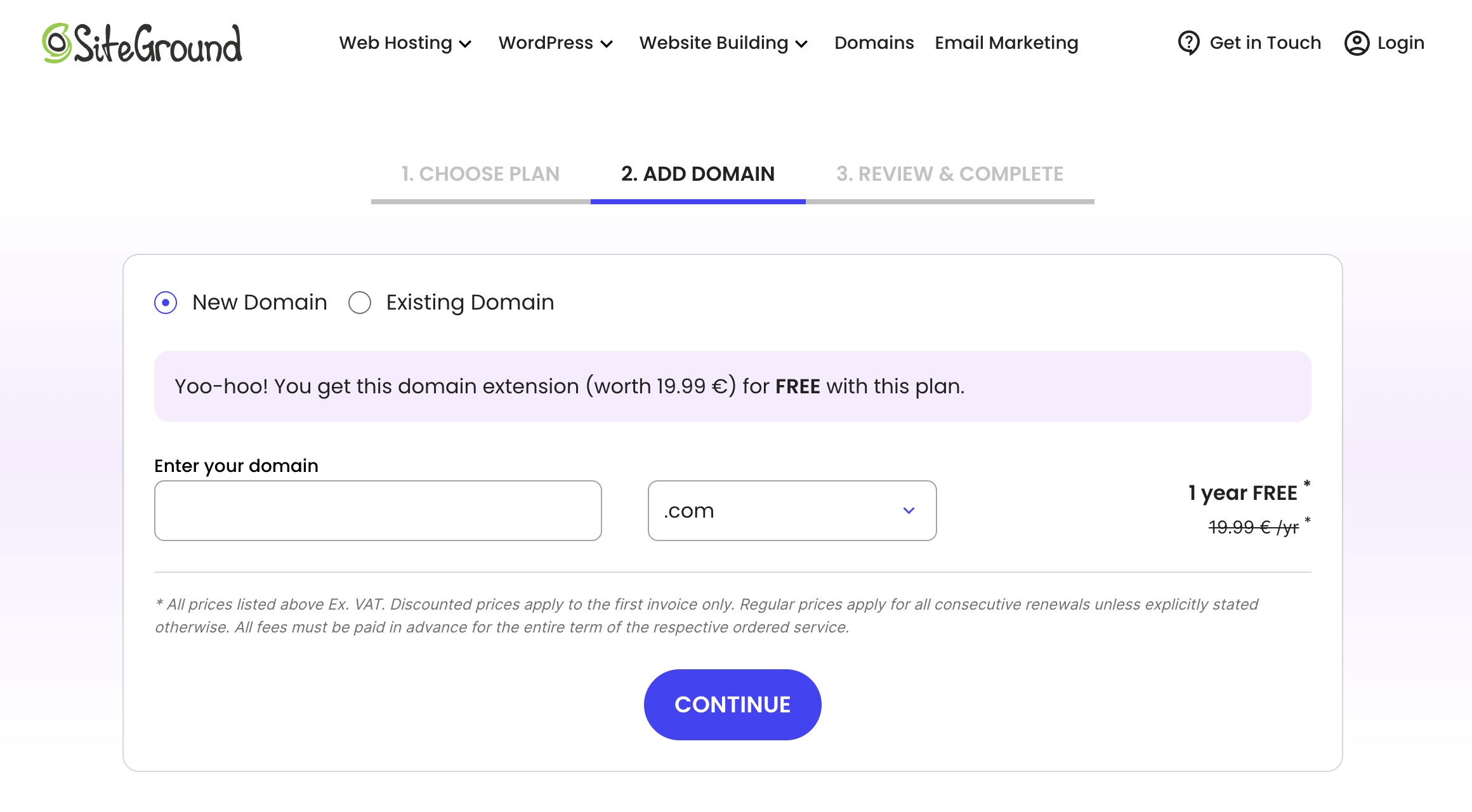Click the 'Yoo-hoo!' free domain notice
The image size is (1472, 812).
pos(733,386)
